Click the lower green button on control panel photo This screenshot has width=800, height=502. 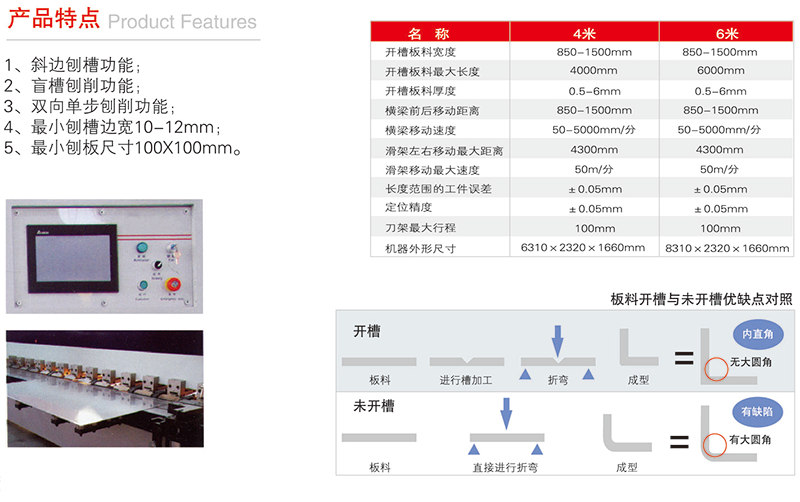coord(142,286)
